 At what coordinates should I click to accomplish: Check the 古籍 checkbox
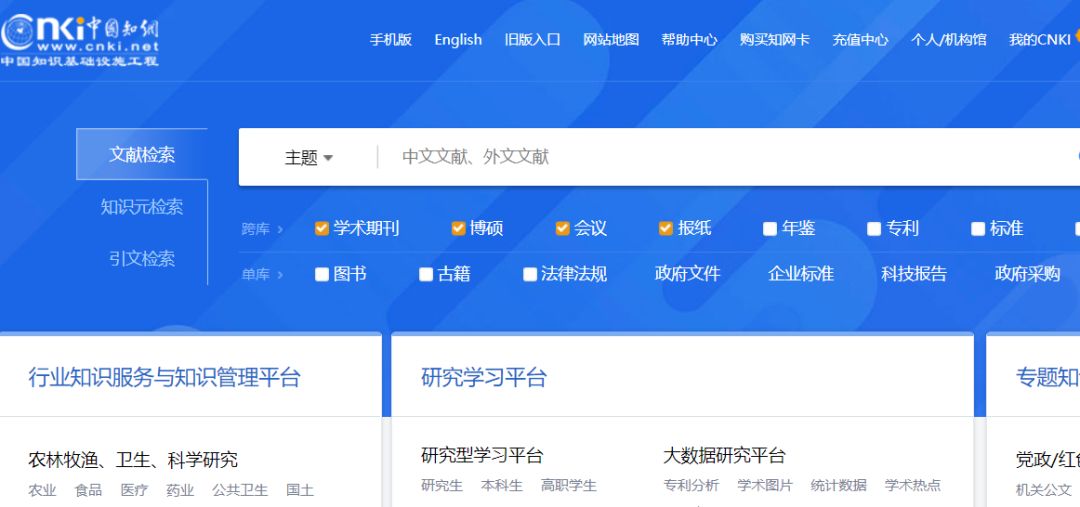click(x=426, y=275)
